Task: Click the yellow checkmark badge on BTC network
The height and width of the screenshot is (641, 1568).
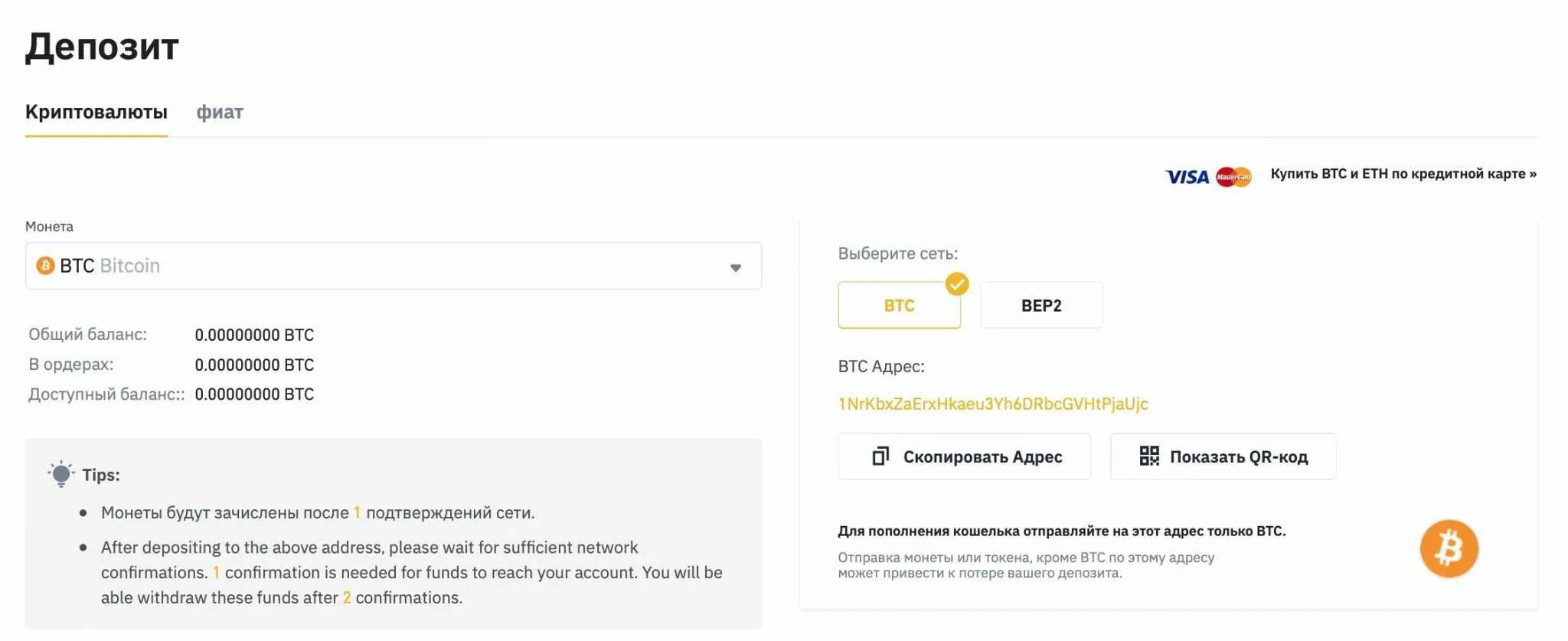Action: (957, 284)
